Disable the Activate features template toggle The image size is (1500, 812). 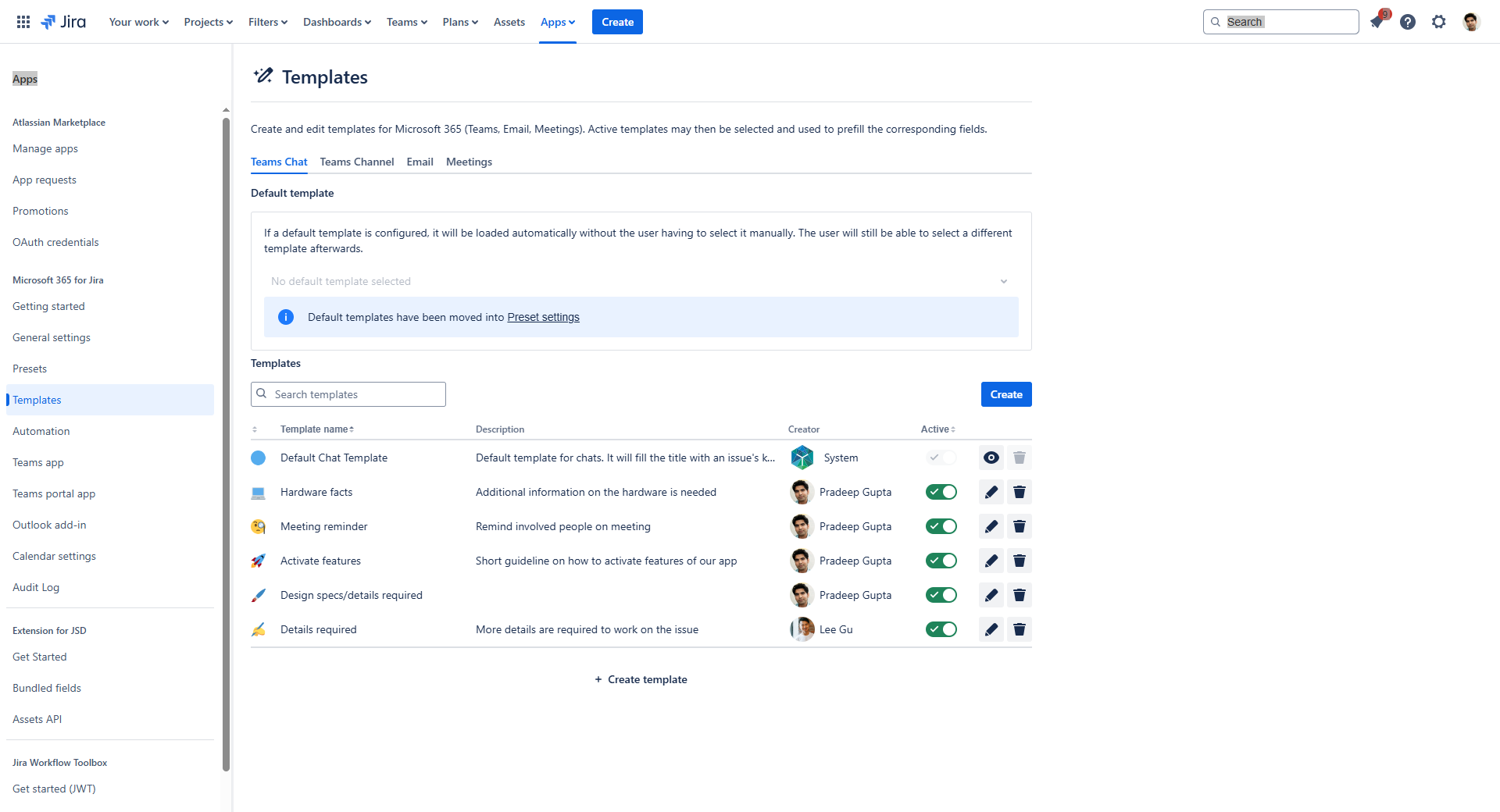point(941,561)
